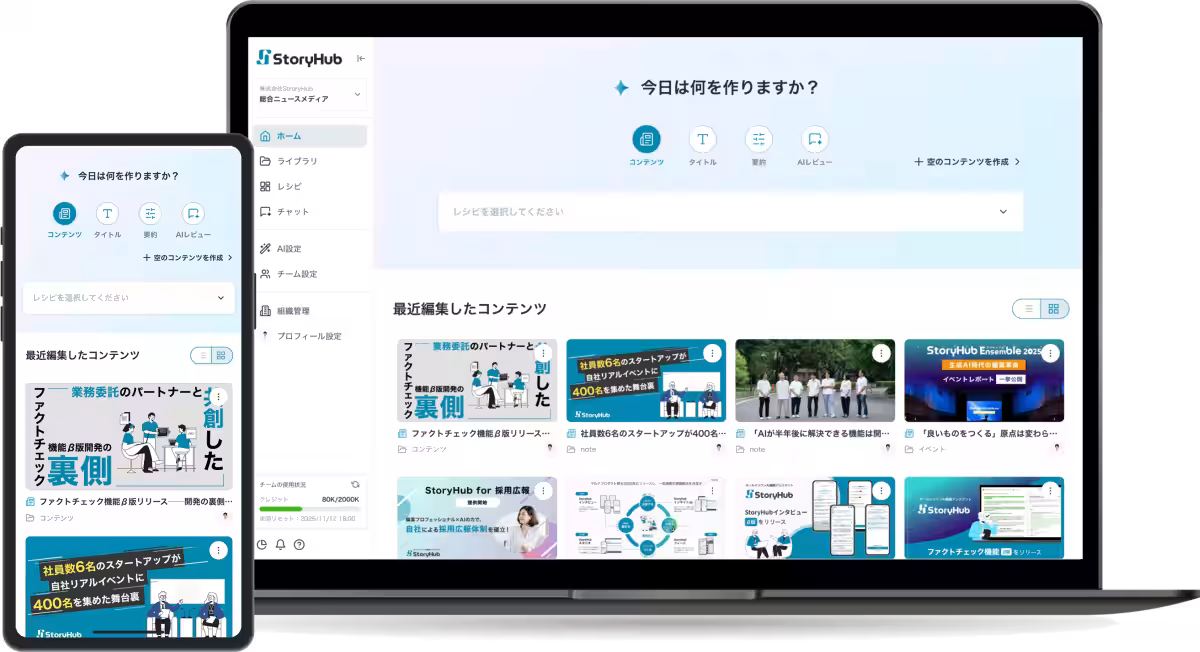Open 社員数6名のスタートアップ thumbnail on laptop
Viewport: 1200px width, 652px height.
pos(646,380)
